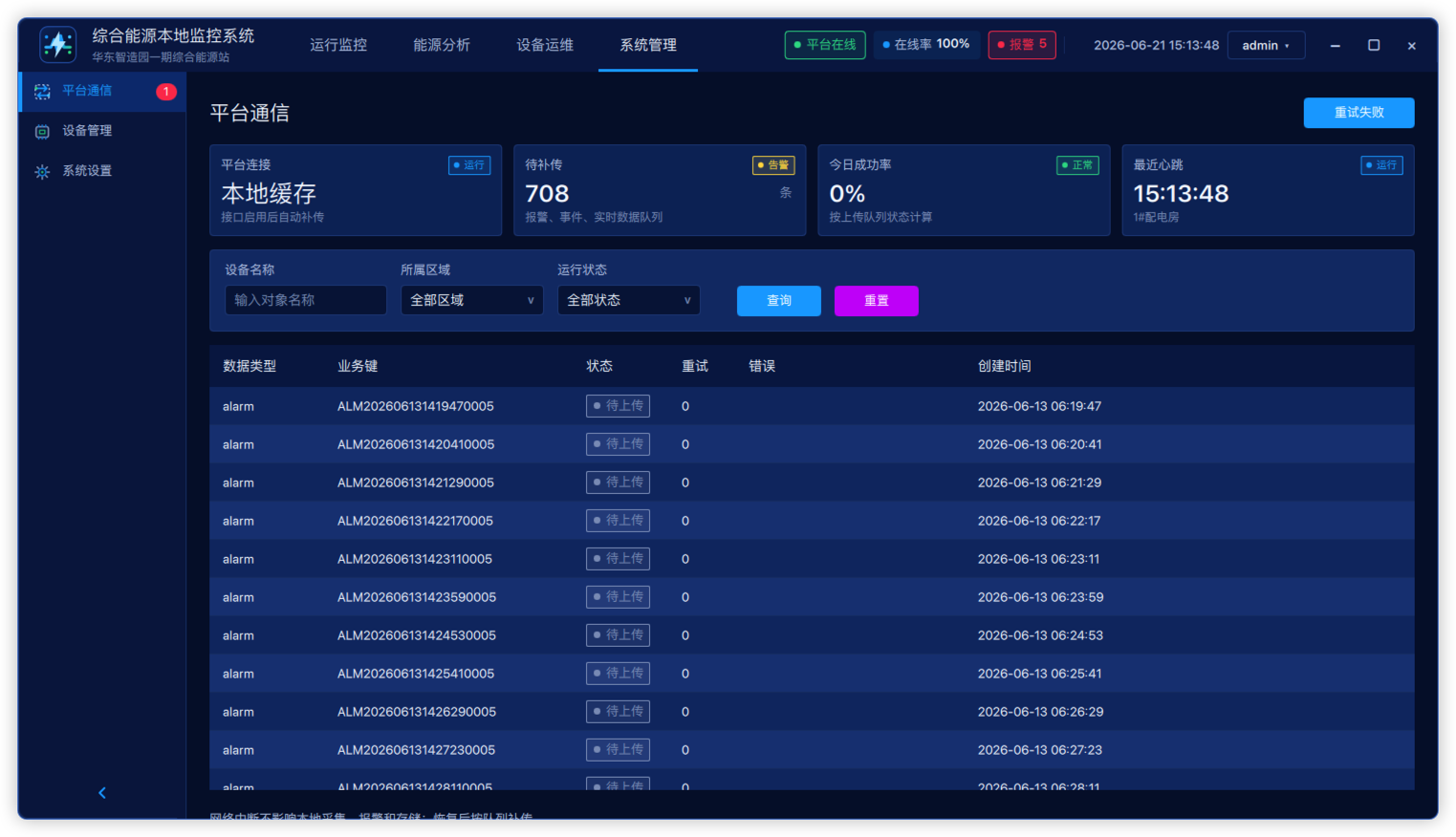Click the 状态 column header
Image resolution: width=1456 pixels, height=837 pixels.
(x=599, y=366)
